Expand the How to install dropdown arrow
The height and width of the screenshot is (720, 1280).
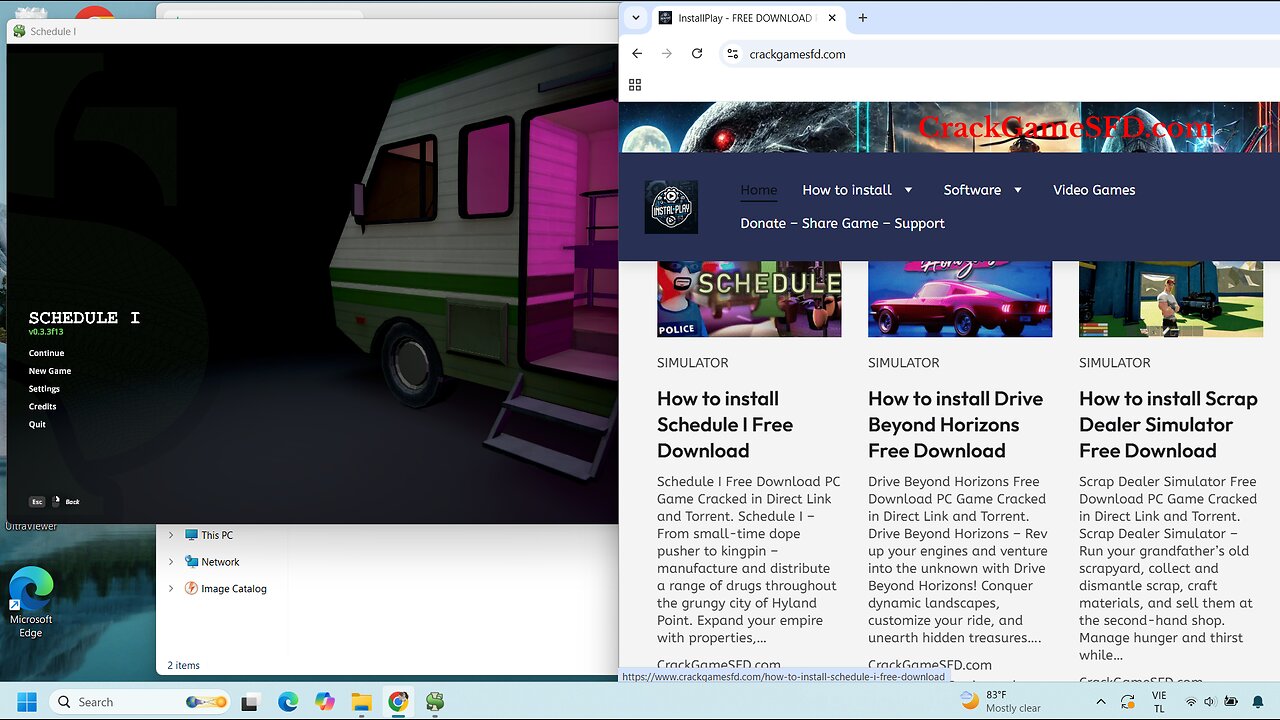pos(908,190)
